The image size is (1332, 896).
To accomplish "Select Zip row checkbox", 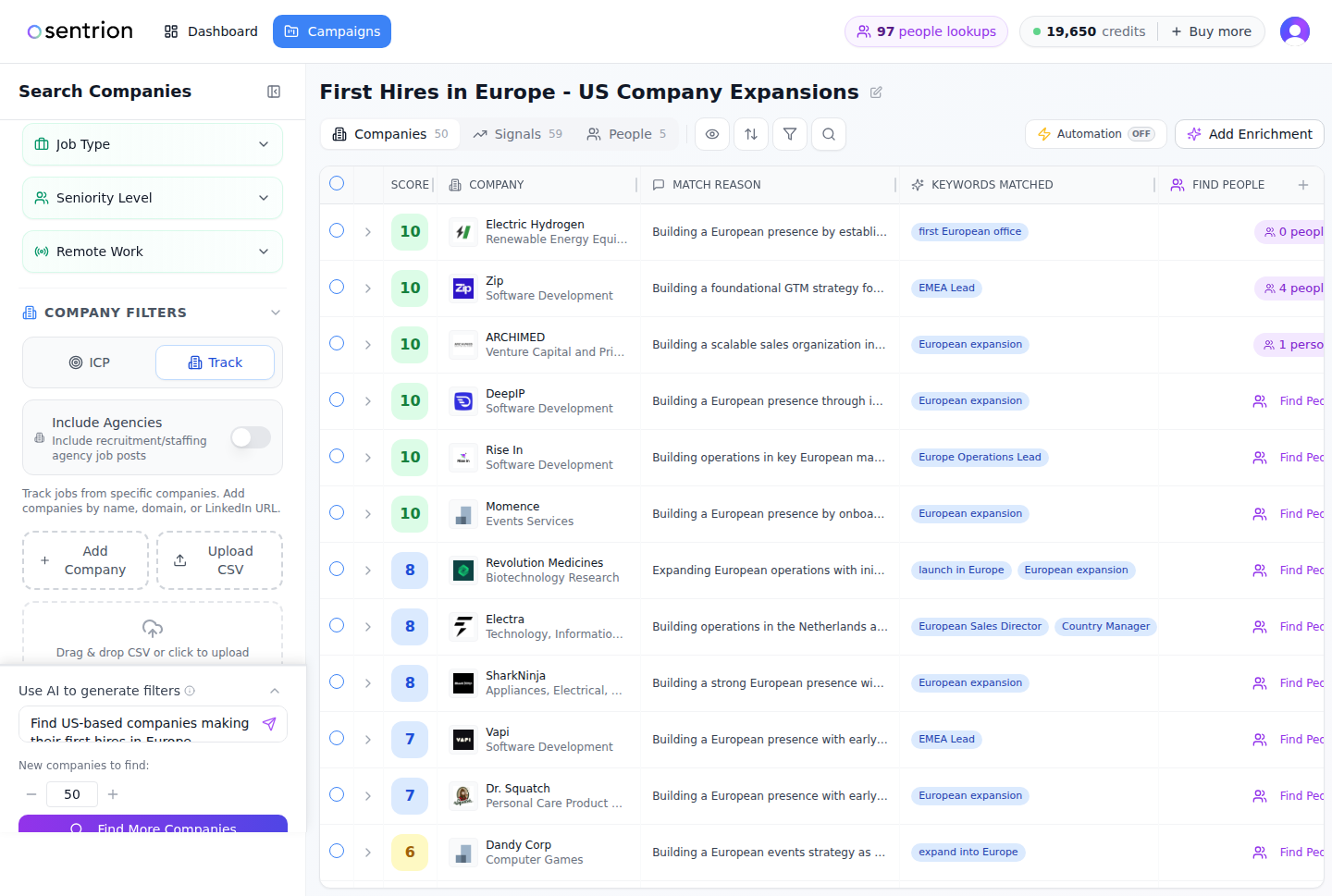I will click(x=337, y=287).
